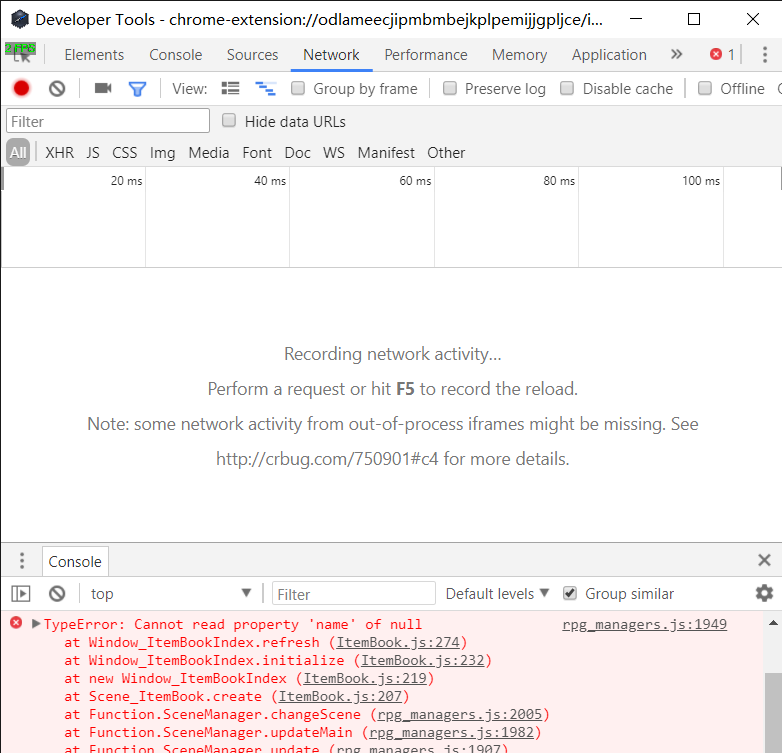Open ItemBook.js:232 link
The width and height of the screenshot is (782, 753).
pos(422,660)
